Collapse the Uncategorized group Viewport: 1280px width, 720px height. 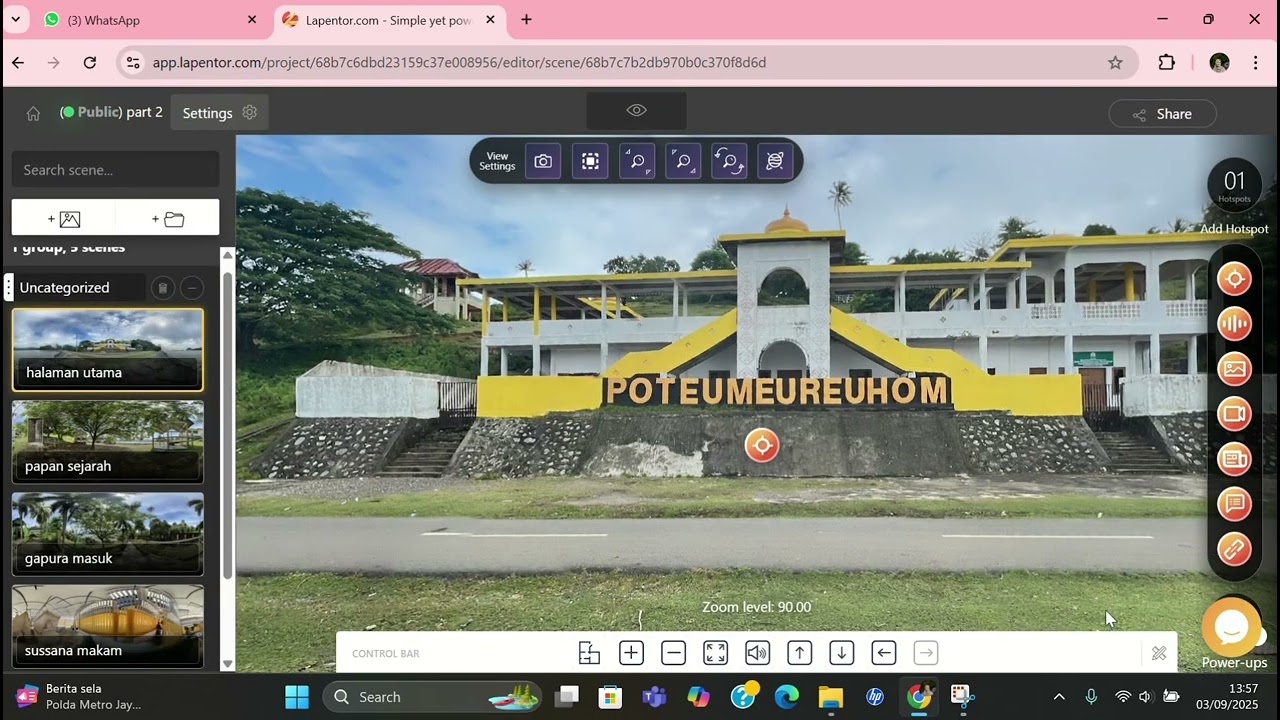tap(191, 288)
